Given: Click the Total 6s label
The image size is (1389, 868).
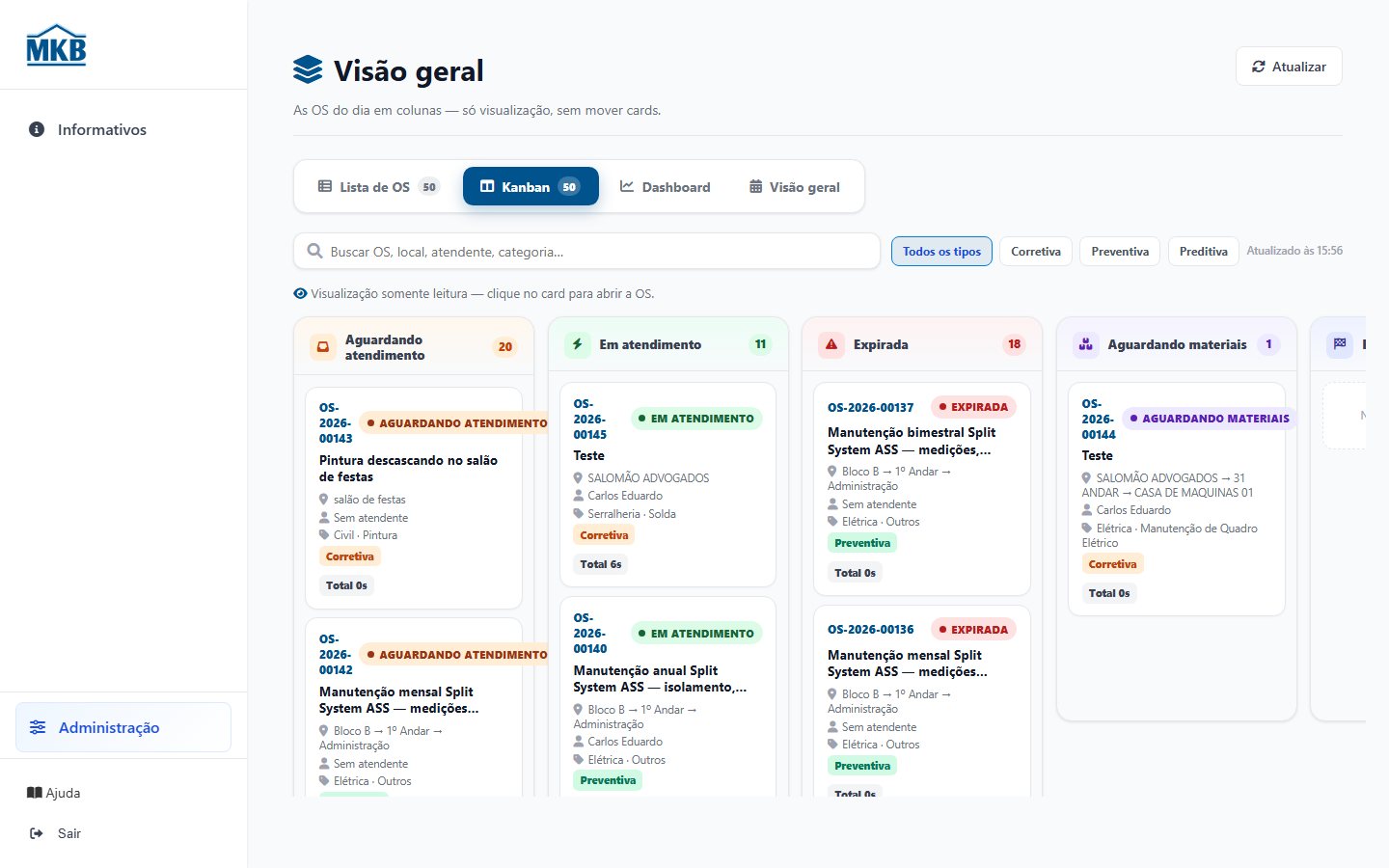Looking at the screenshot, I should (x=601, y=564).
